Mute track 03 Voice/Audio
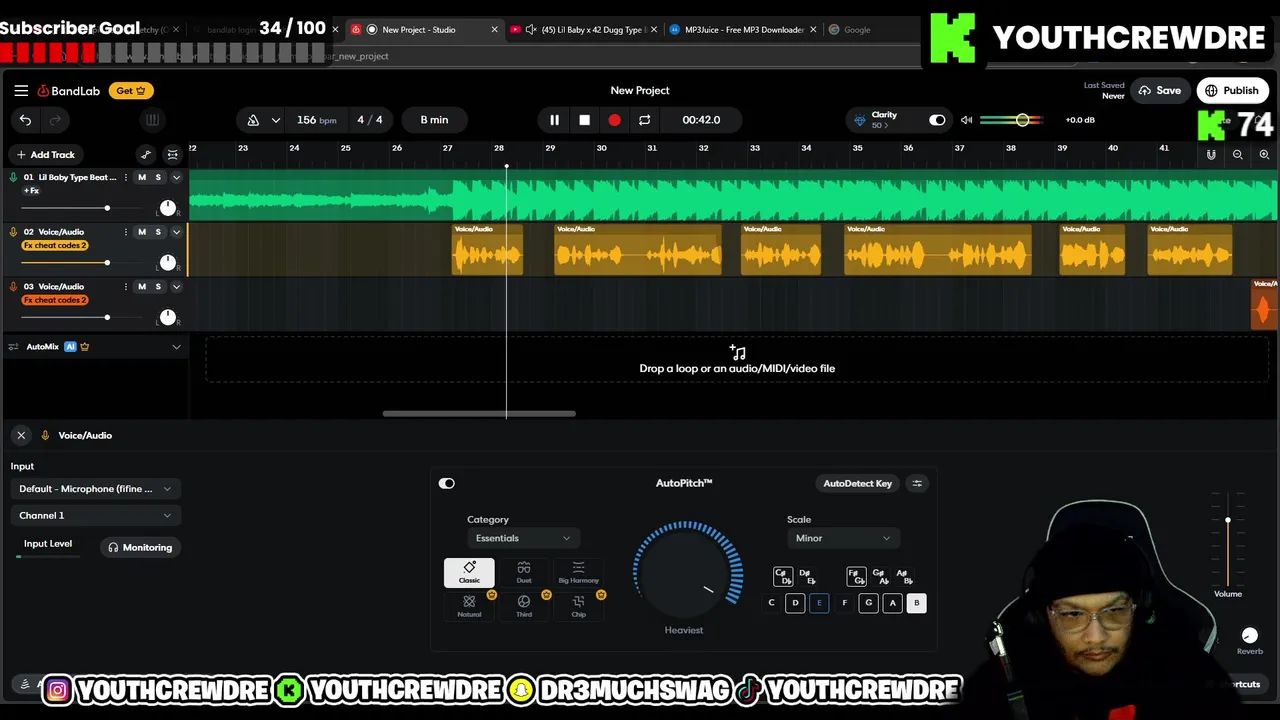 (142, 287)
